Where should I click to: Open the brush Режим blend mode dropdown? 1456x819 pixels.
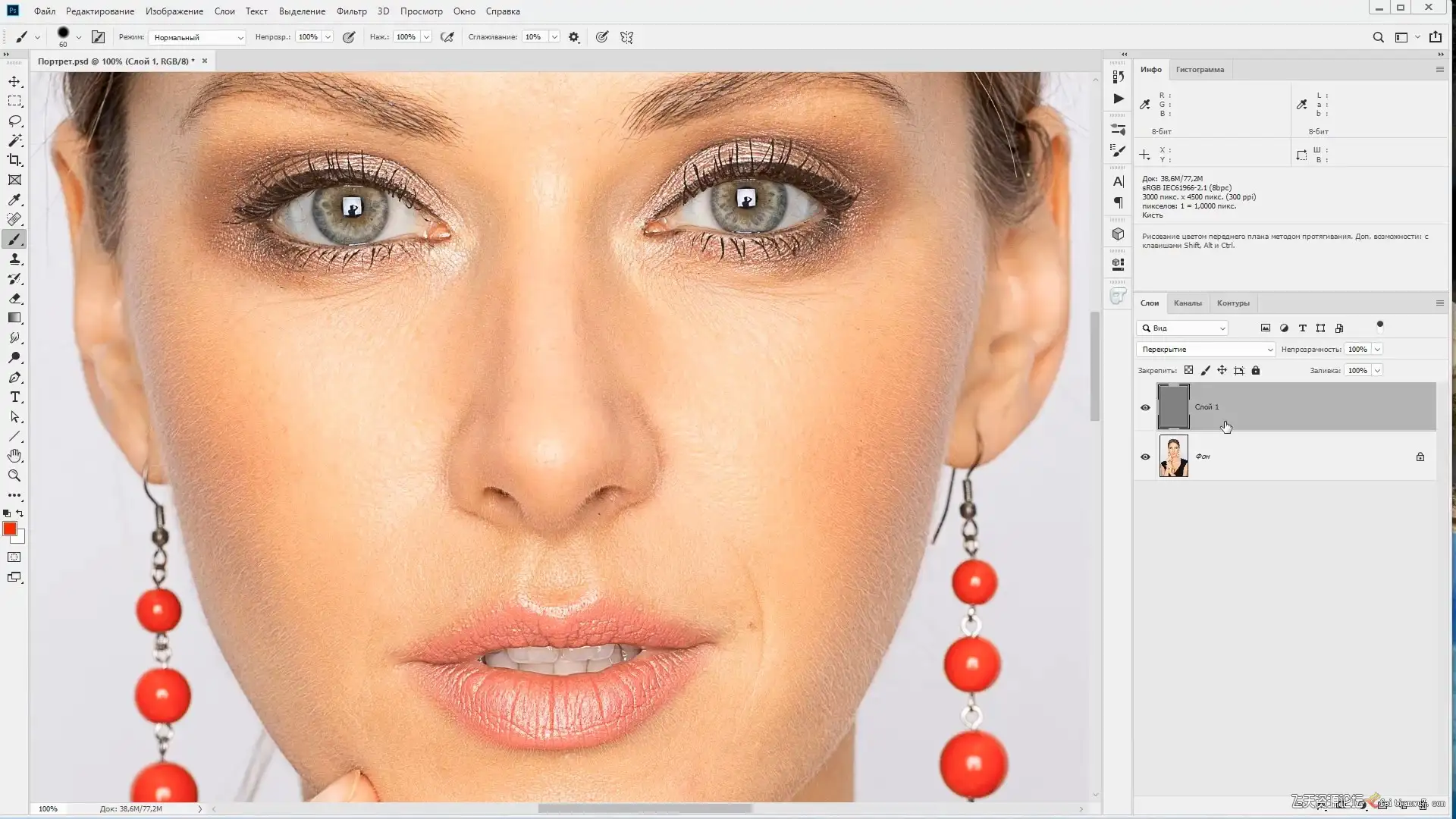coord(197,37)
